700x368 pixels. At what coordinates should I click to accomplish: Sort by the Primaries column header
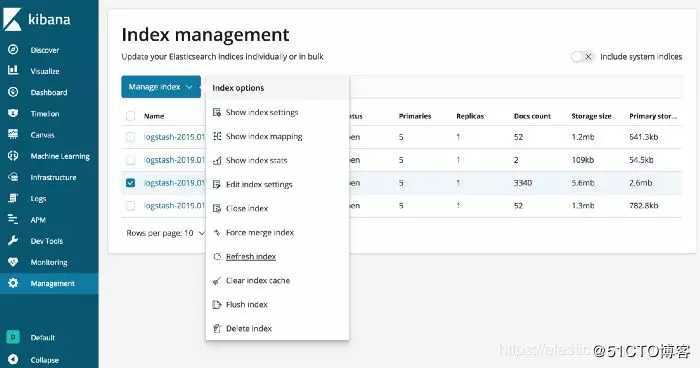[x=415, y=116]
